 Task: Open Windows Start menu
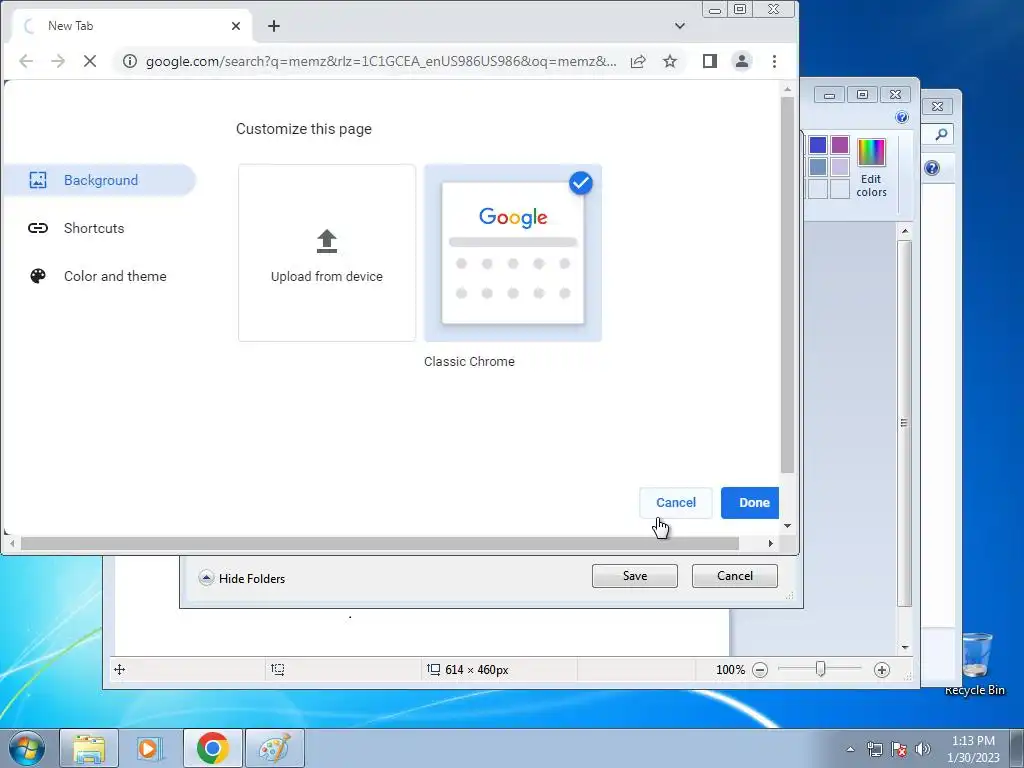coord(27,748)
